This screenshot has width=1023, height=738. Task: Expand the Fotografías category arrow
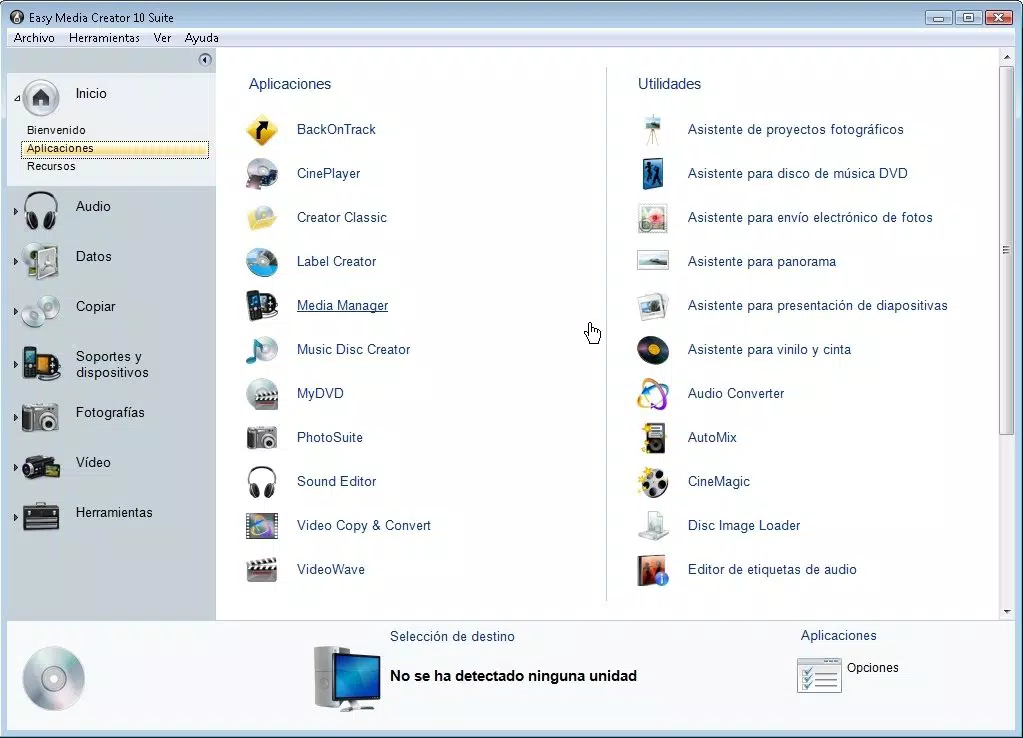[16, 417]
